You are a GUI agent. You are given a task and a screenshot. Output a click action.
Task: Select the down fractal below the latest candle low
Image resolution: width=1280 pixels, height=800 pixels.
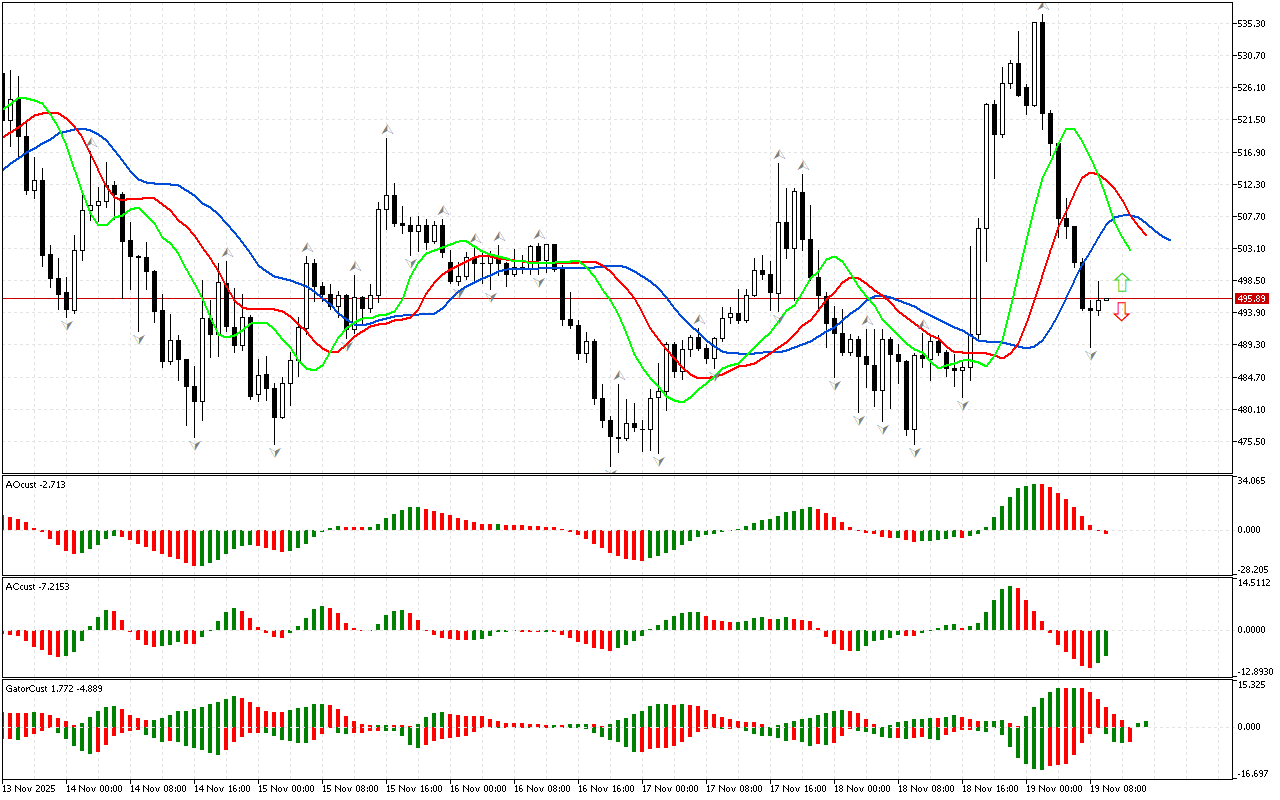click(1091, 354)
